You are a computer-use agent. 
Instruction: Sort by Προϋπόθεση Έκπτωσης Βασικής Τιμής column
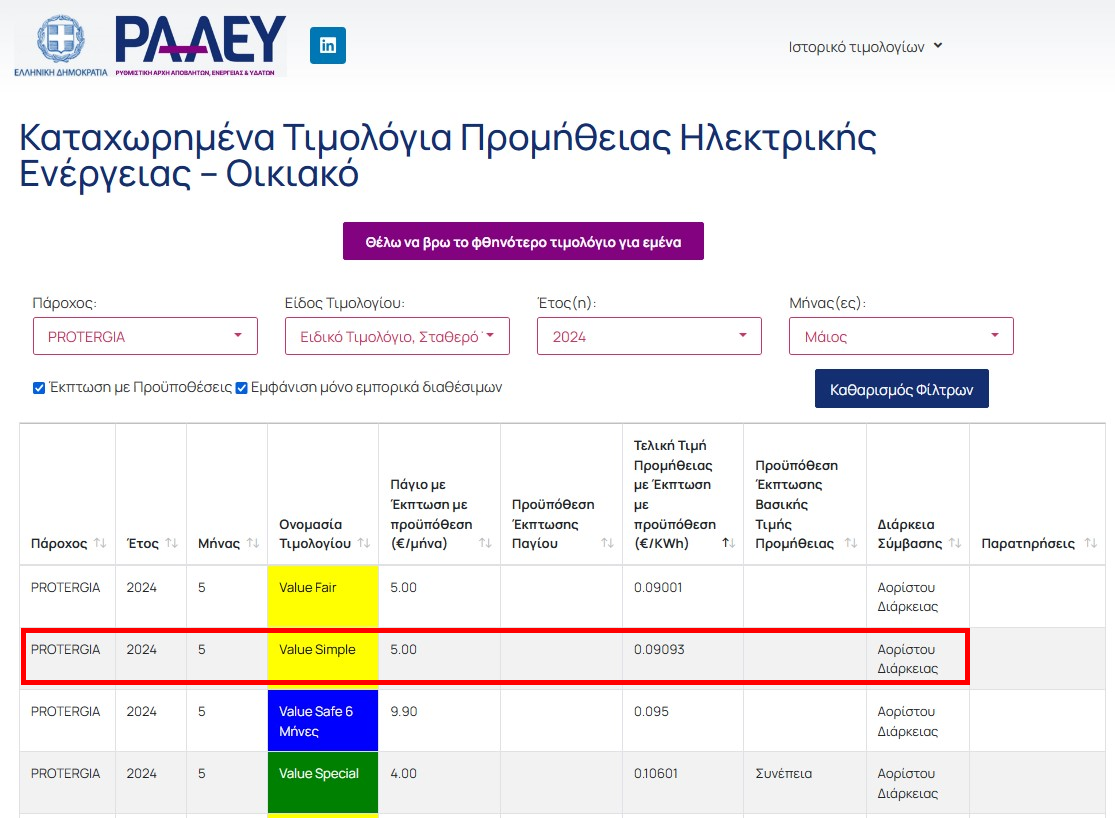point(850,543)
